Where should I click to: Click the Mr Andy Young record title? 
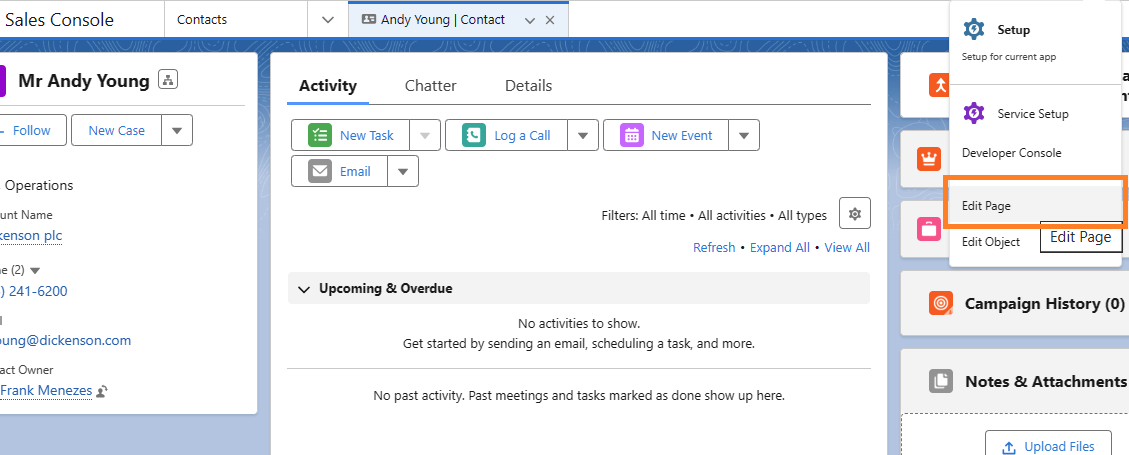point(84,81)
